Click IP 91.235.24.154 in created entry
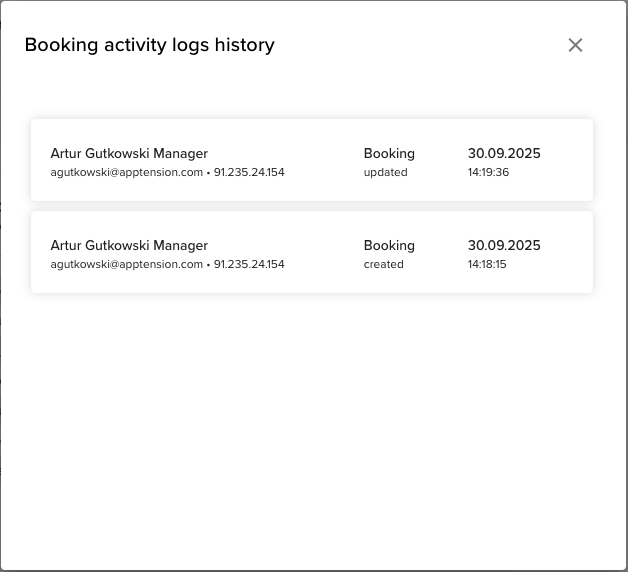 coord(249,264)
